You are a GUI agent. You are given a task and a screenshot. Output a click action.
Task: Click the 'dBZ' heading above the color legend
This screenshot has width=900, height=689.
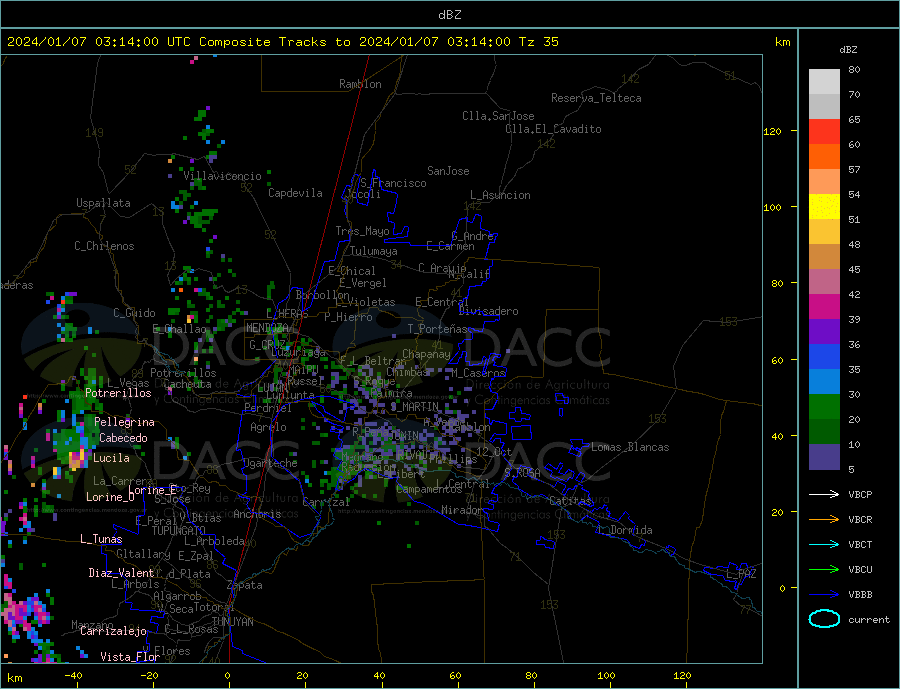click(848, 50)
